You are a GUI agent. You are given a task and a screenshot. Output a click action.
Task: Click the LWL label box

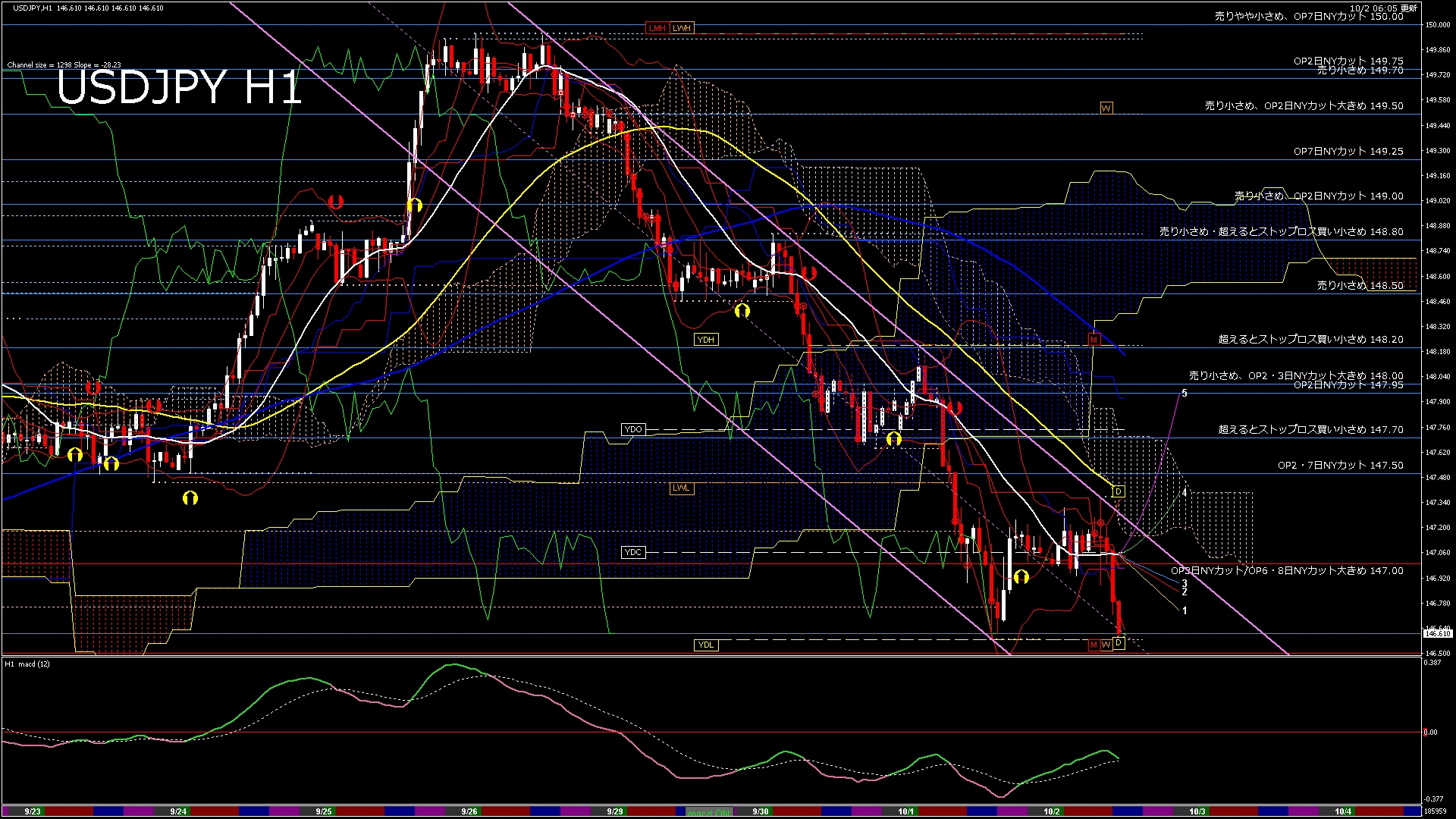(x=682, y=488)
